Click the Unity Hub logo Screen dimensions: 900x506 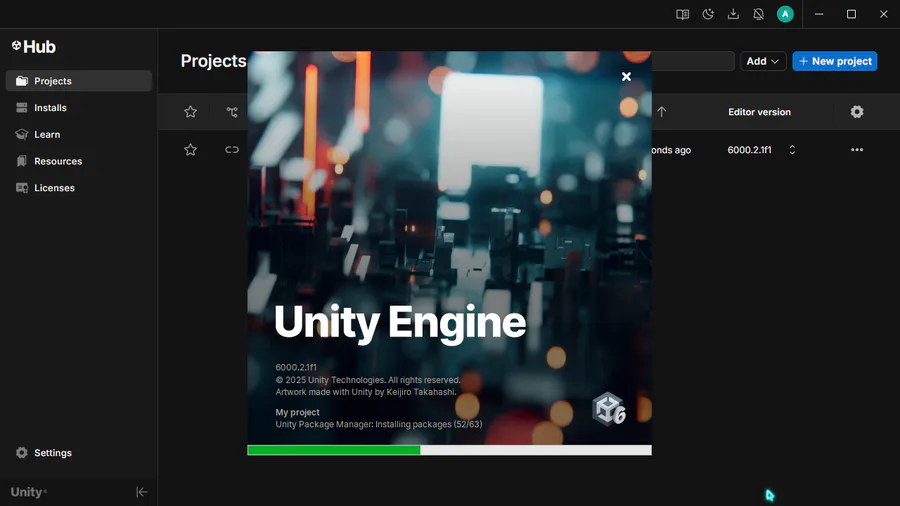tap(33, 46)
